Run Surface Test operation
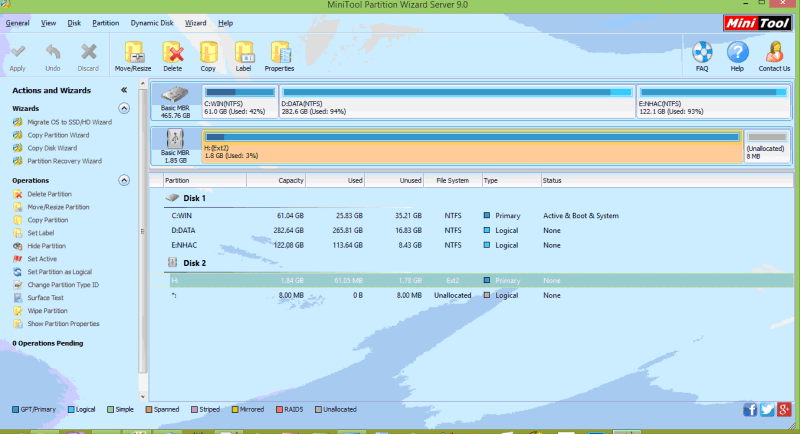 tap(45, 298)
